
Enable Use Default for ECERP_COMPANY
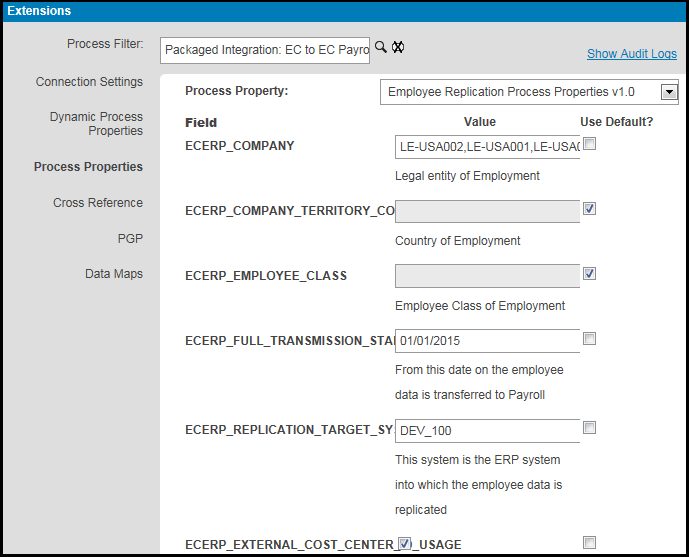(590, 145)
